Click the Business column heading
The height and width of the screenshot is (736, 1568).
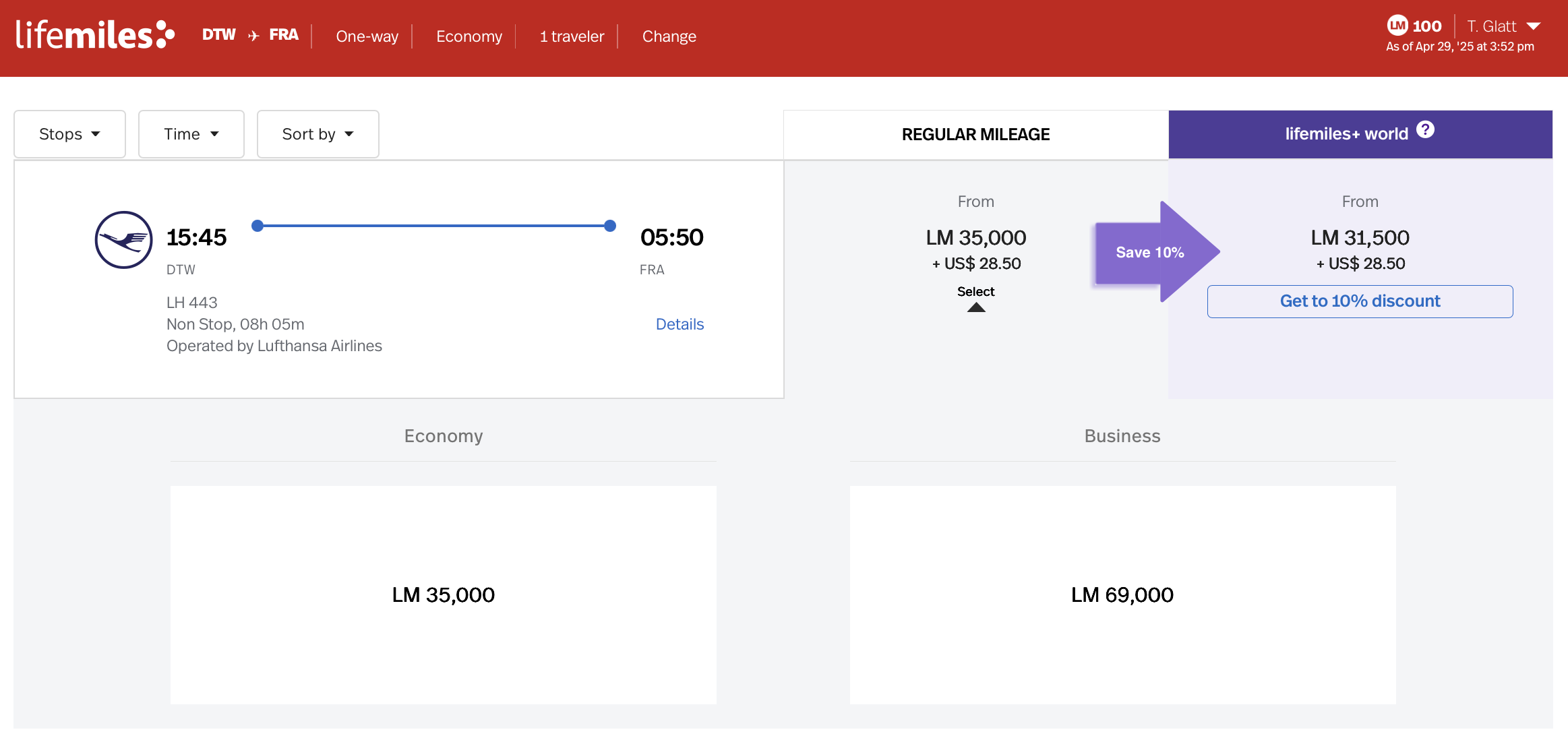coord(1122,436)
